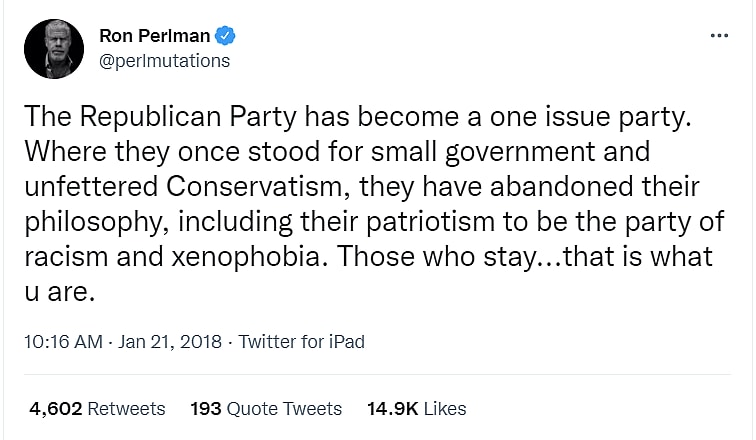
Task: View the 4,602 Retweets list
Action: pos(97,408)
